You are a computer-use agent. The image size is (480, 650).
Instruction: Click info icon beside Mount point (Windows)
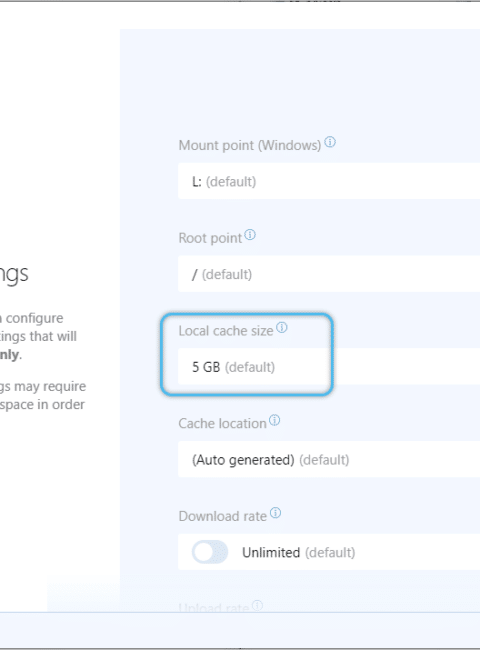coord(330,142)
